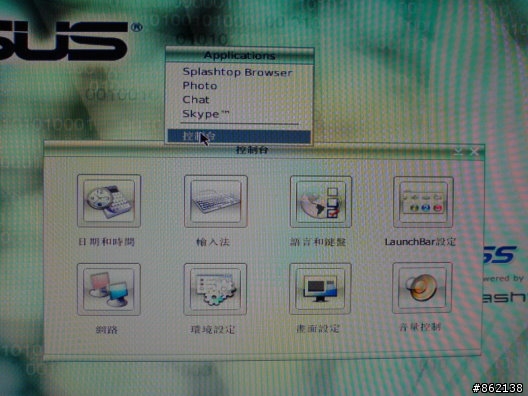
Task: Click the 輸入法 text label
Action: 213,242
